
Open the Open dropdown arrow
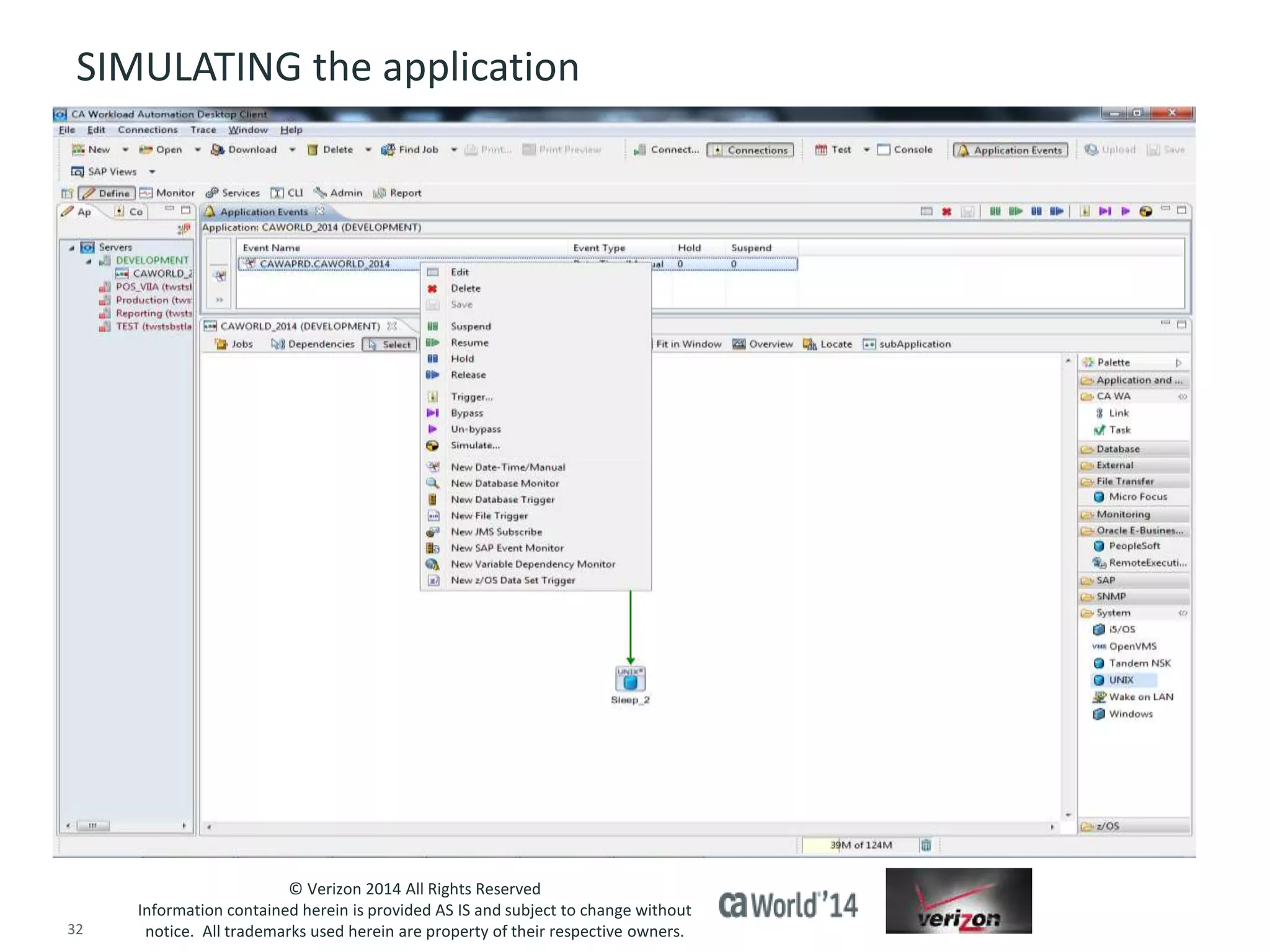click(197, 149)
